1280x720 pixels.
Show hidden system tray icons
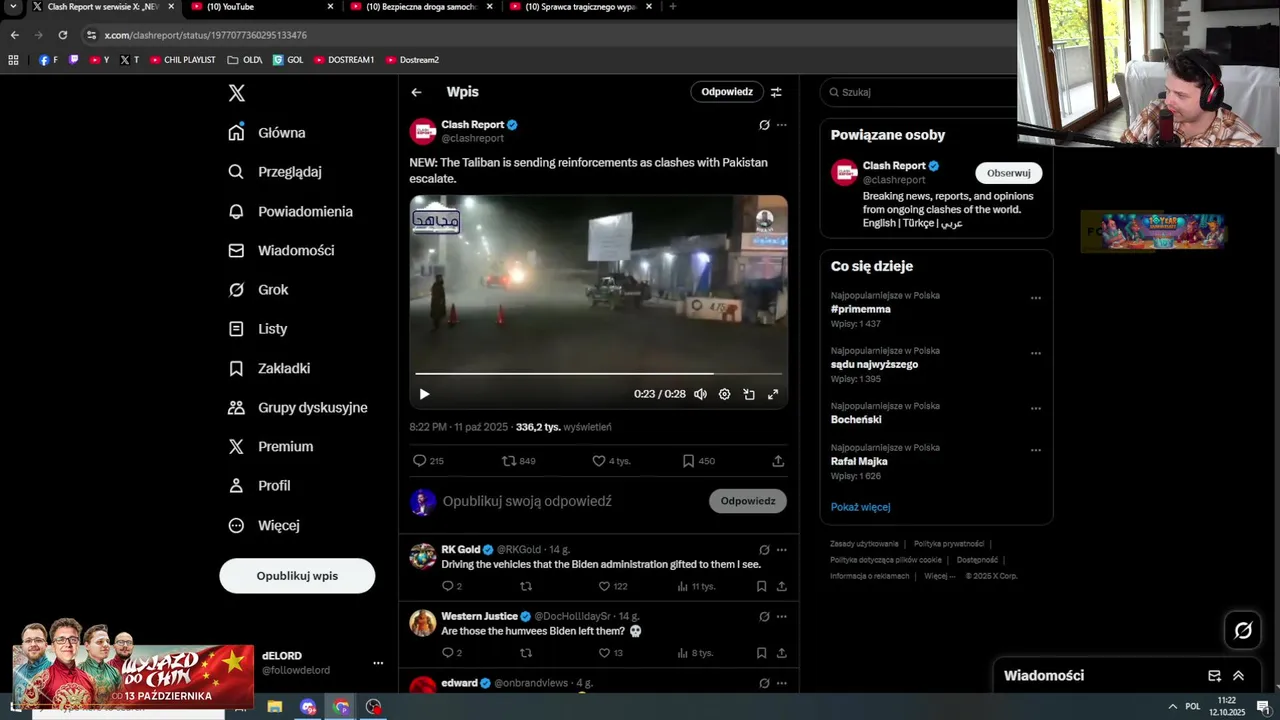point(1172,707)
